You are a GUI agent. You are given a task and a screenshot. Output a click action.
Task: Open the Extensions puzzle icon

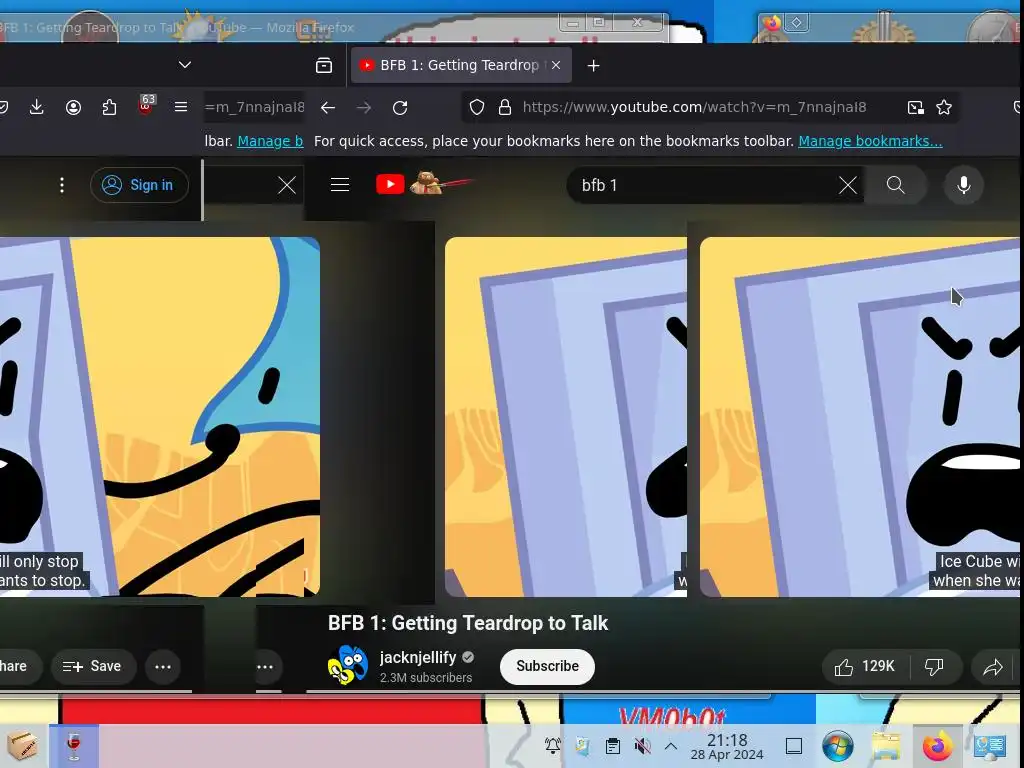pos(109,107)
